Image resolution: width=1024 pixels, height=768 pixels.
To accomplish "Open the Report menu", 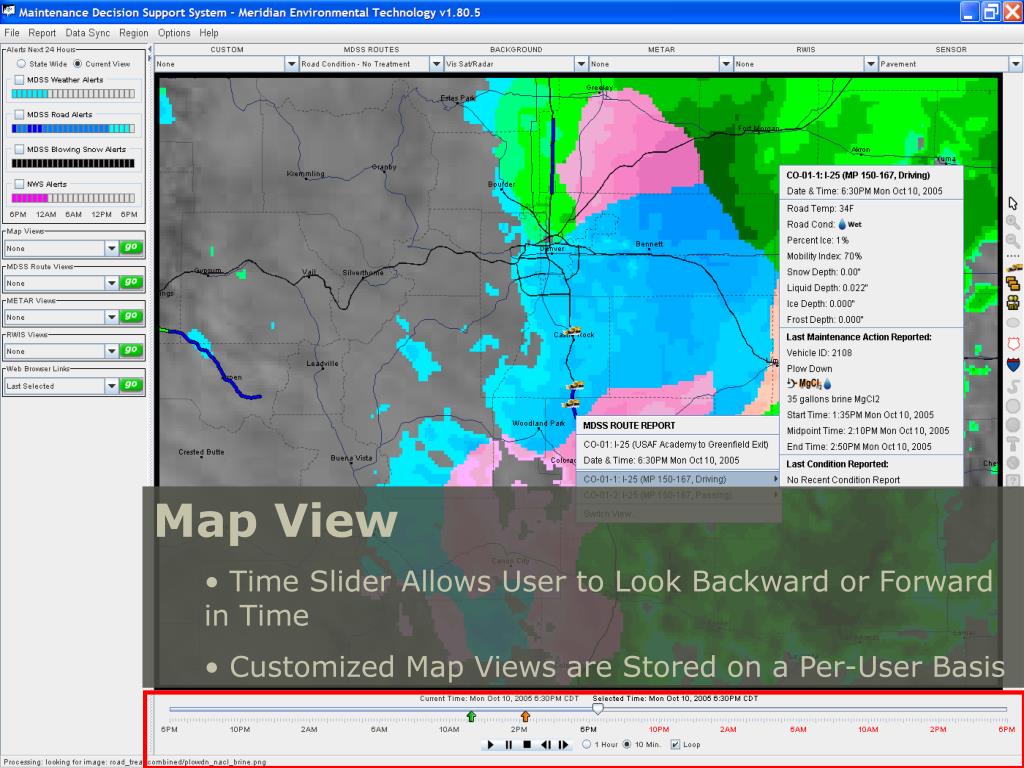I will click(42, 33).
